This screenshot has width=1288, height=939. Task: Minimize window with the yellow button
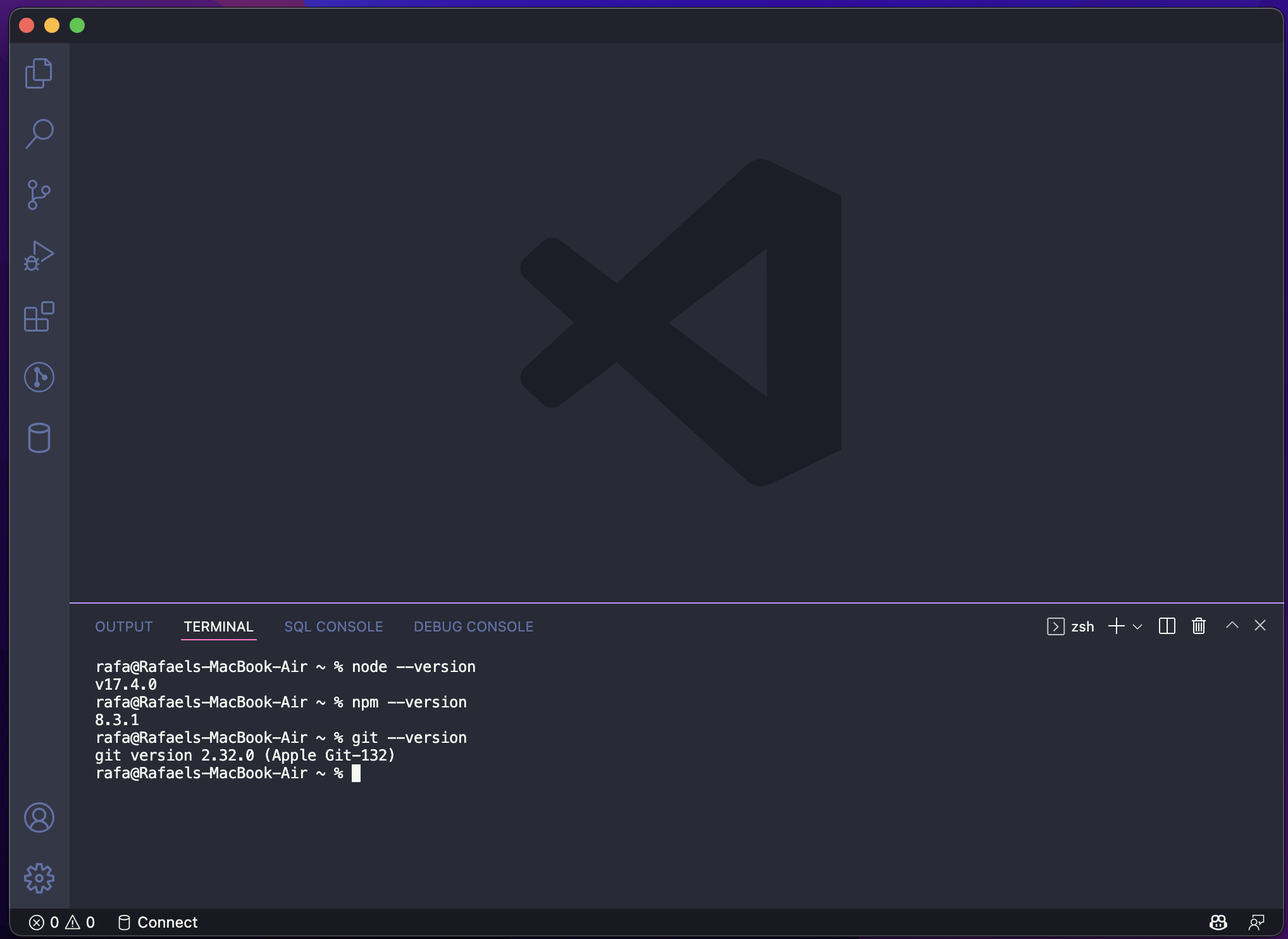click(x=52, y=25)
